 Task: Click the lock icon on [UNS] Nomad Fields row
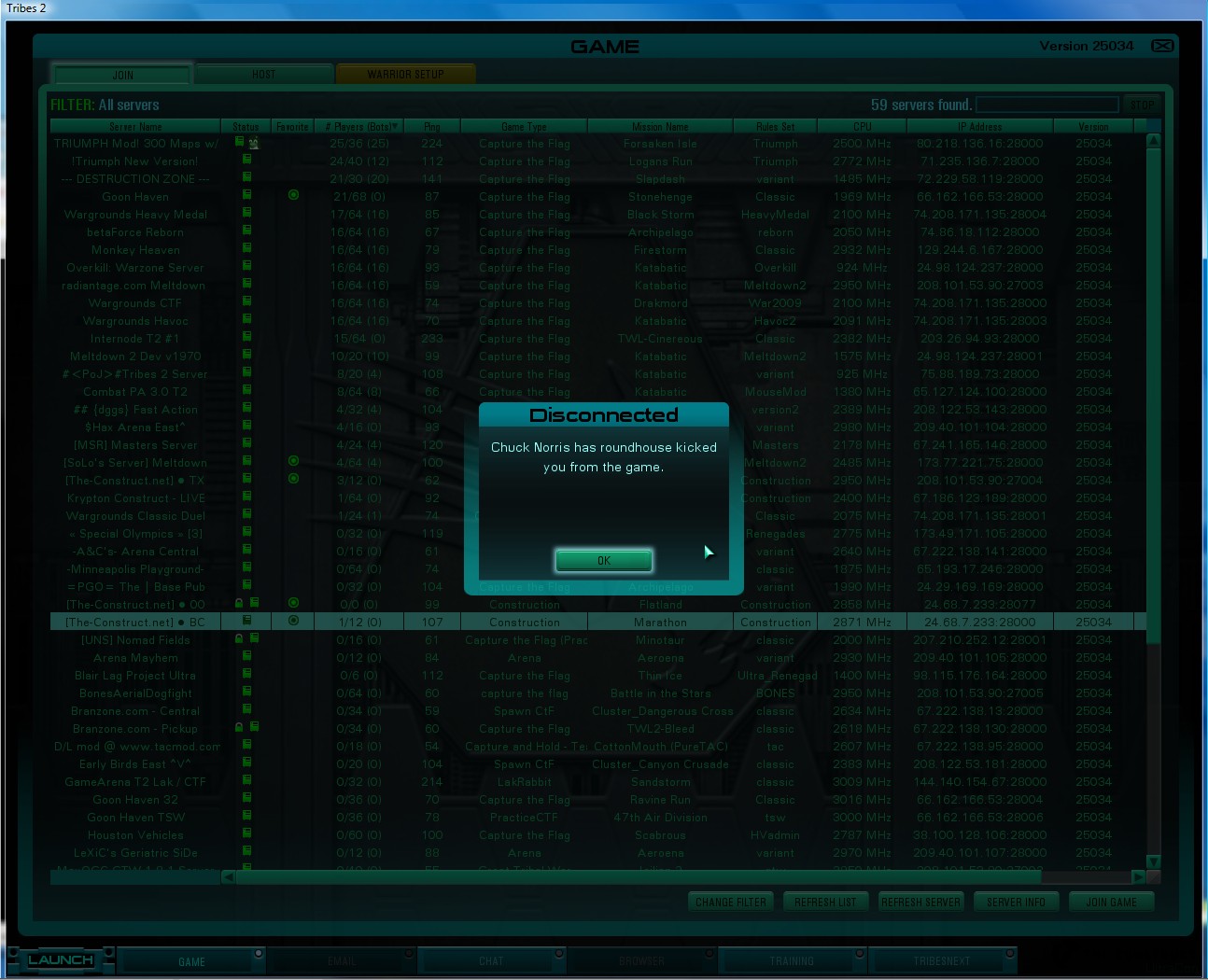coord(239,638)
